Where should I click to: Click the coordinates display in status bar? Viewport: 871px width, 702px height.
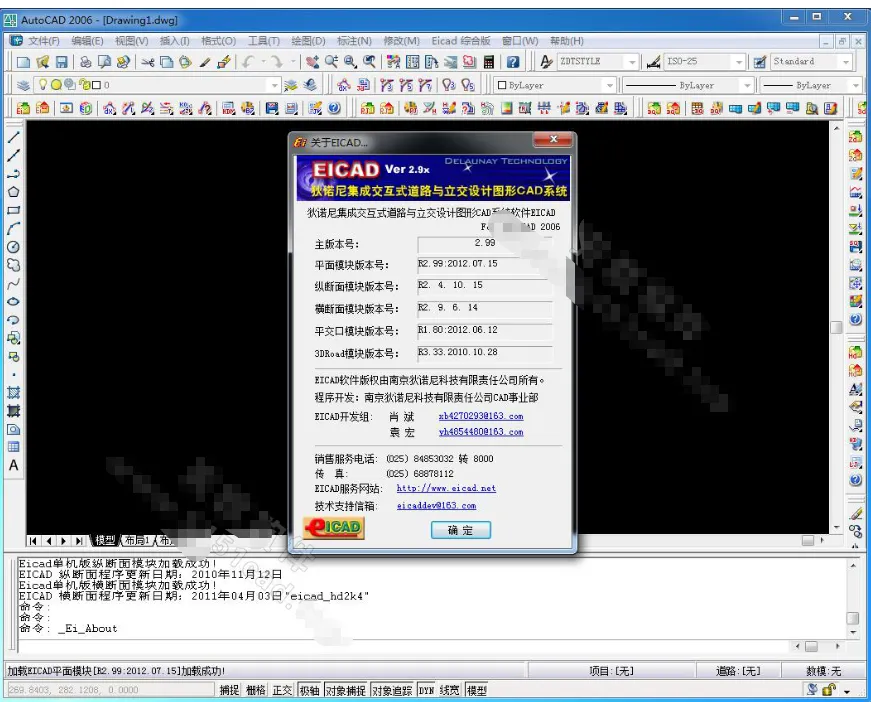111,690
